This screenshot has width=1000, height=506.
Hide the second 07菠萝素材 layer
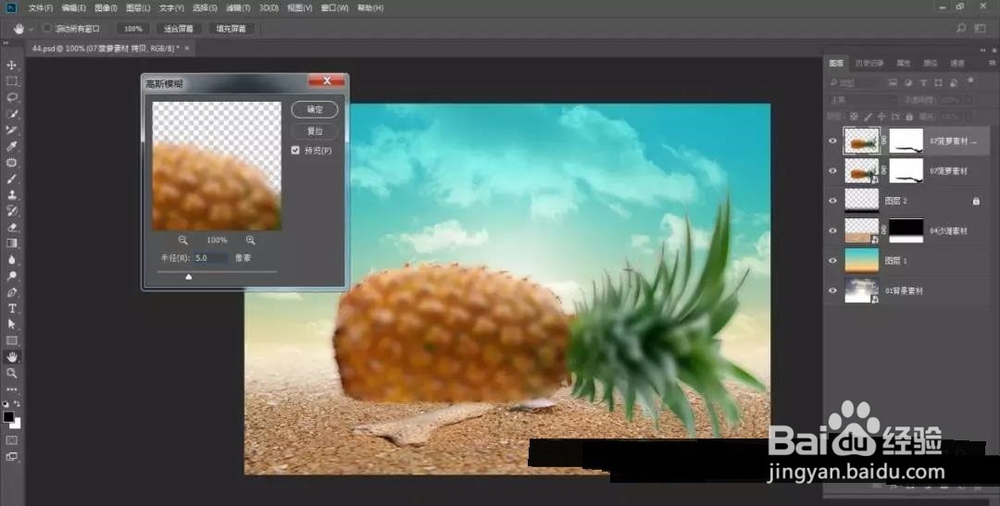click(x=832, y=171)
